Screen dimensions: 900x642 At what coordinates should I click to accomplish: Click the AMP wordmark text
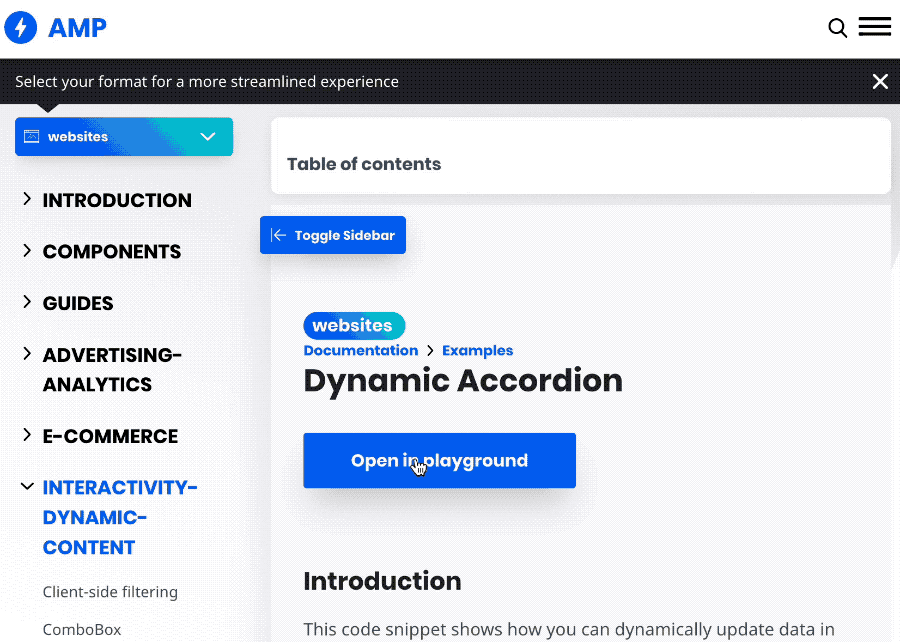(77, 28)
